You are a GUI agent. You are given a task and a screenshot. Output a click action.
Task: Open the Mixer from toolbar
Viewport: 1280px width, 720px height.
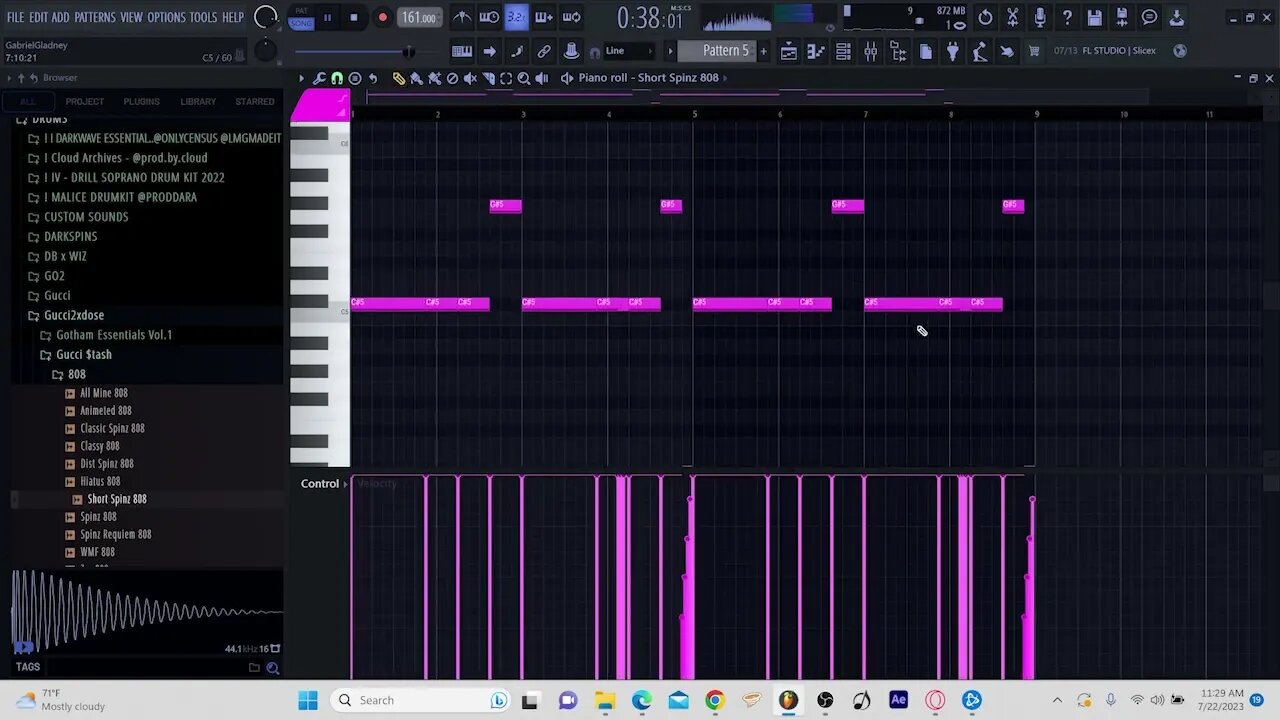point(870,51)
